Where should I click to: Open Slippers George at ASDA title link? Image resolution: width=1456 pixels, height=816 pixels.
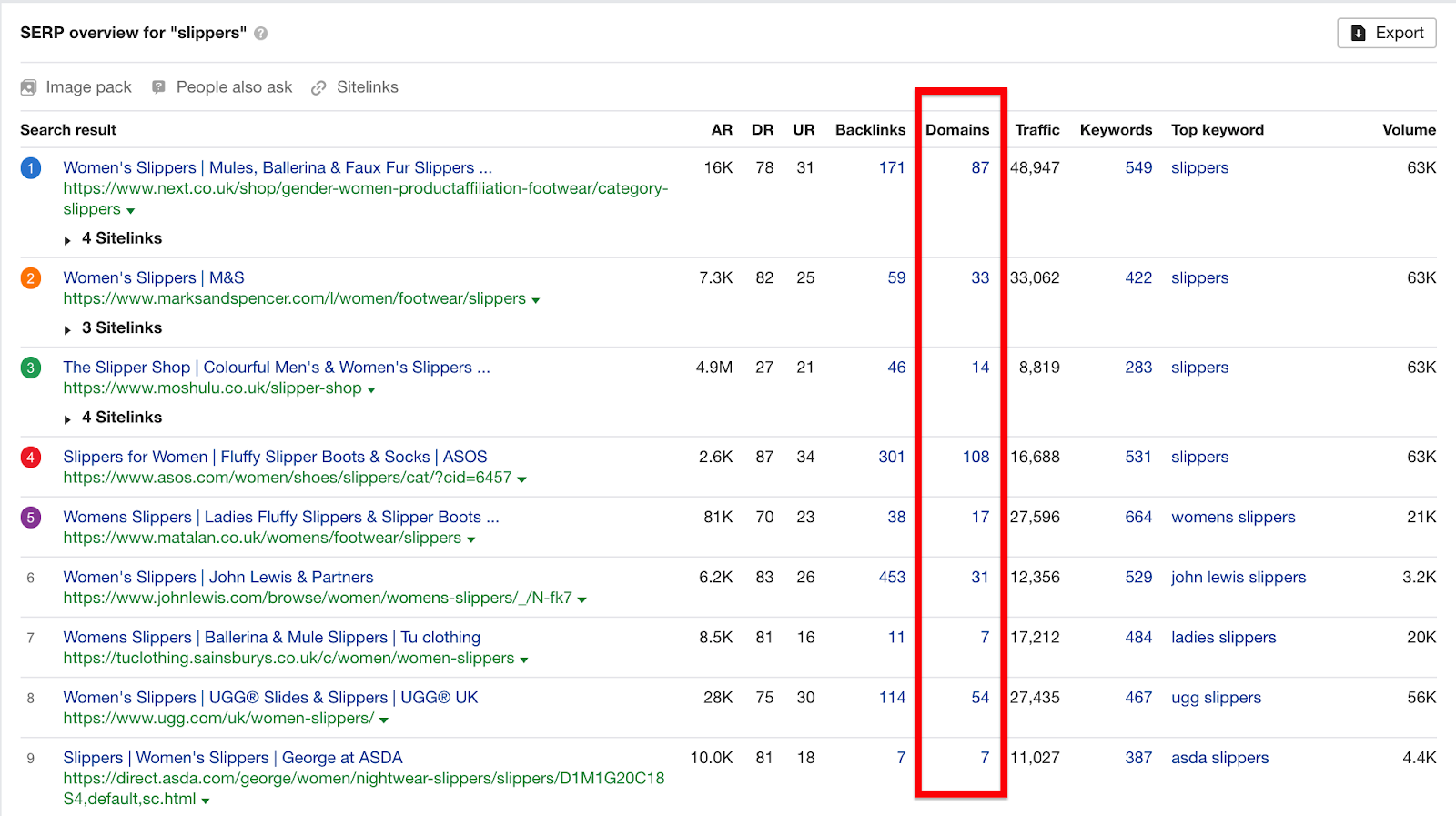(x=233, y=757)
